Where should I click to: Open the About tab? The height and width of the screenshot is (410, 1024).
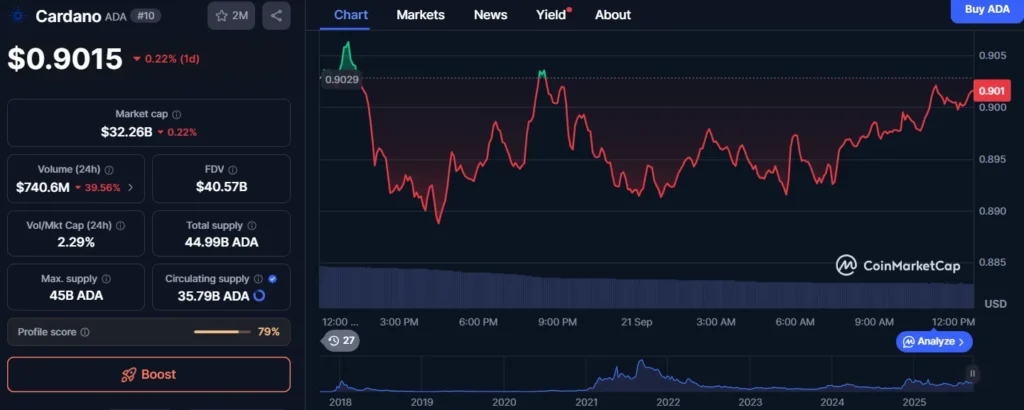pyautogui.click(x=613, y=15)
